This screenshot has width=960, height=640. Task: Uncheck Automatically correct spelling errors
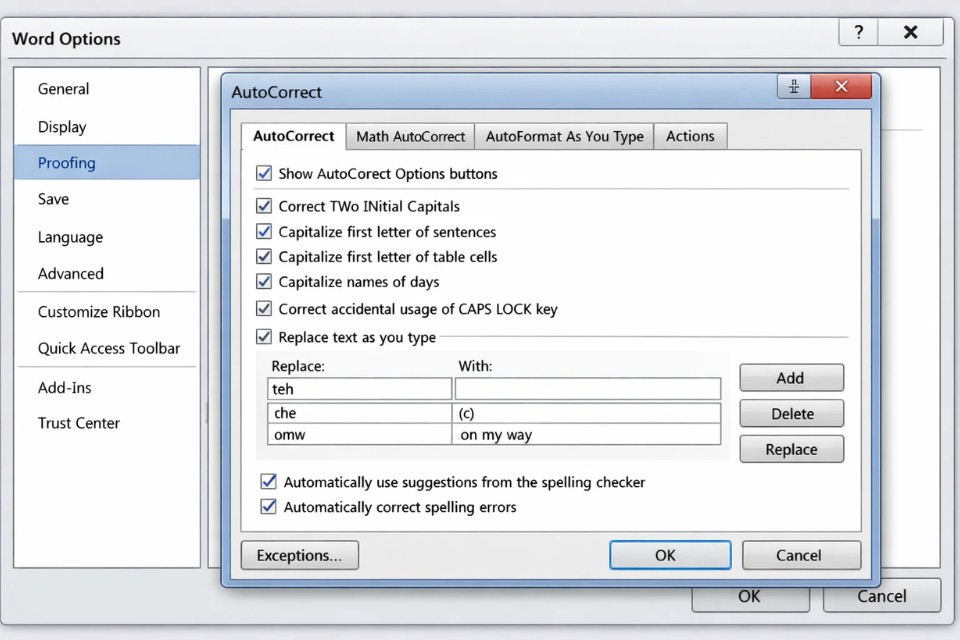[269, 507]
